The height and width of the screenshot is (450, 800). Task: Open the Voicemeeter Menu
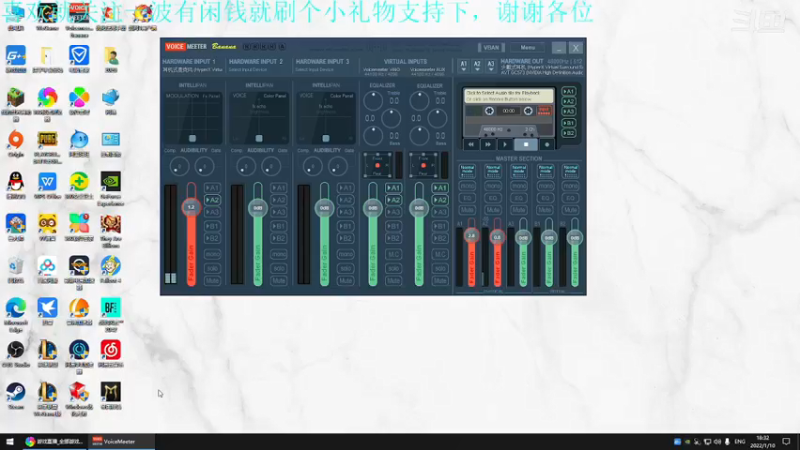coord(528,48)
